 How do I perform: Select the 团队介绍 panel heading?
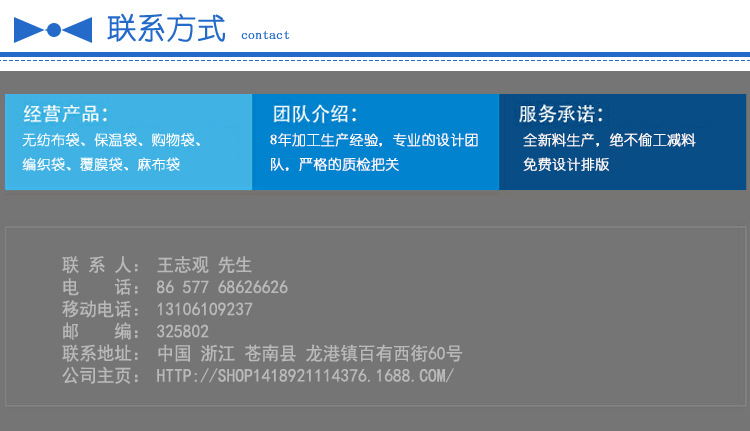coord(315,114)
